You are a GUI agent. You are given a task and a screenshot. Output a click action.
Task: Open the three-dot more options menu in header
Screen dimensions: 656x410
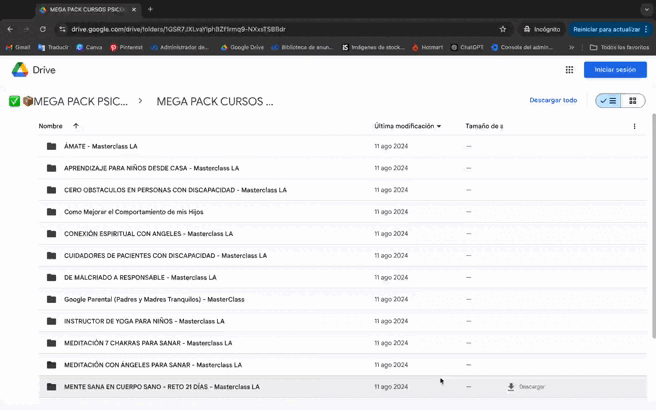(634, 126)
